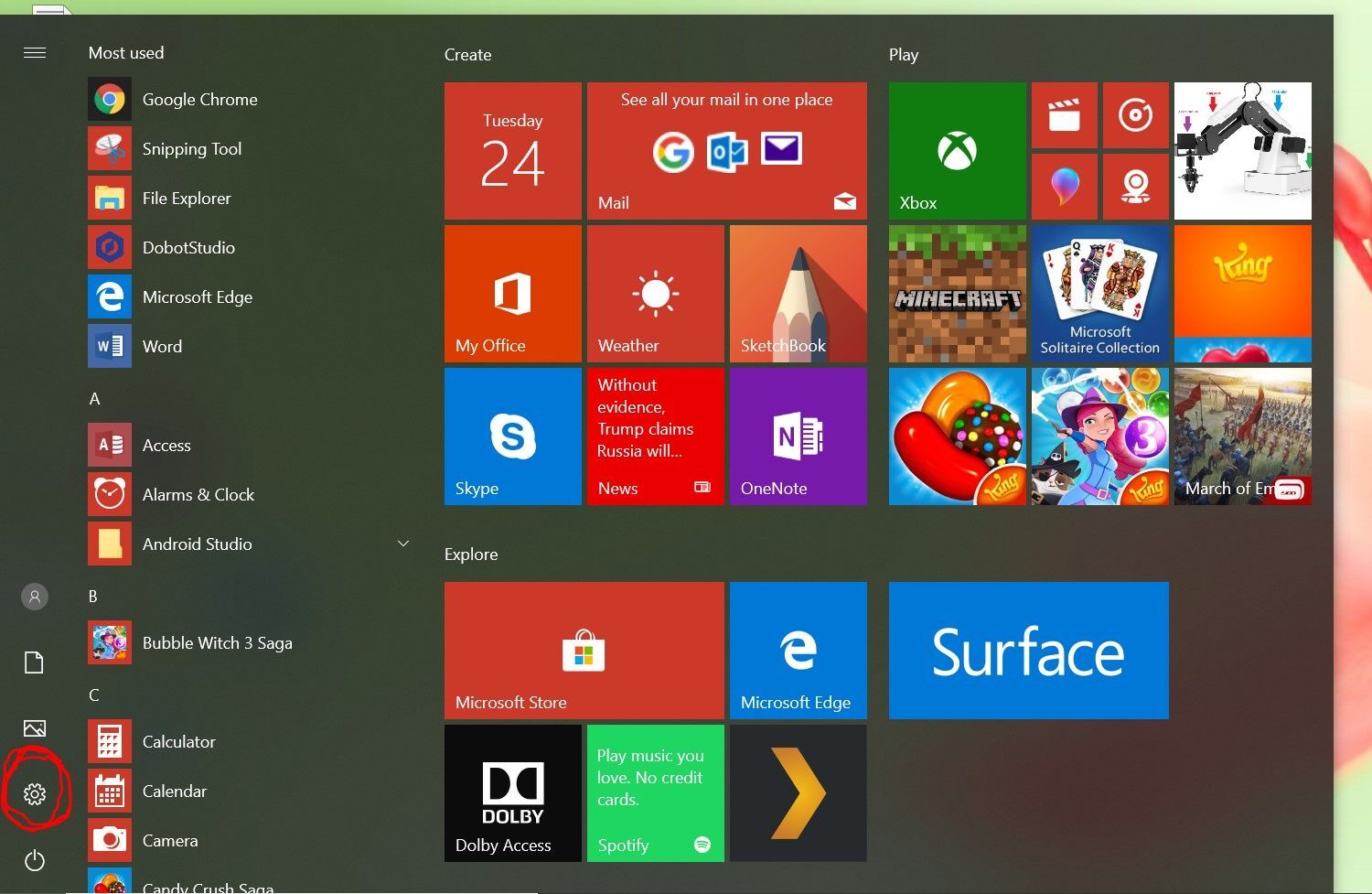Click the Create group header
1372x894 pixels.
tap(467, 55)
